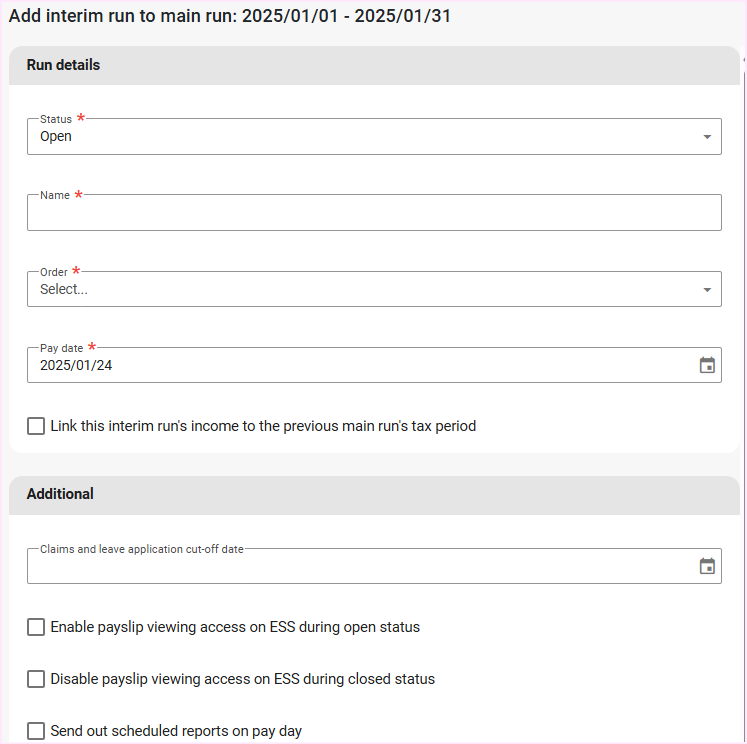747x744 pixels.
Task: Click the Order field label
Action: pyautogui.click(x=54, y=272)
